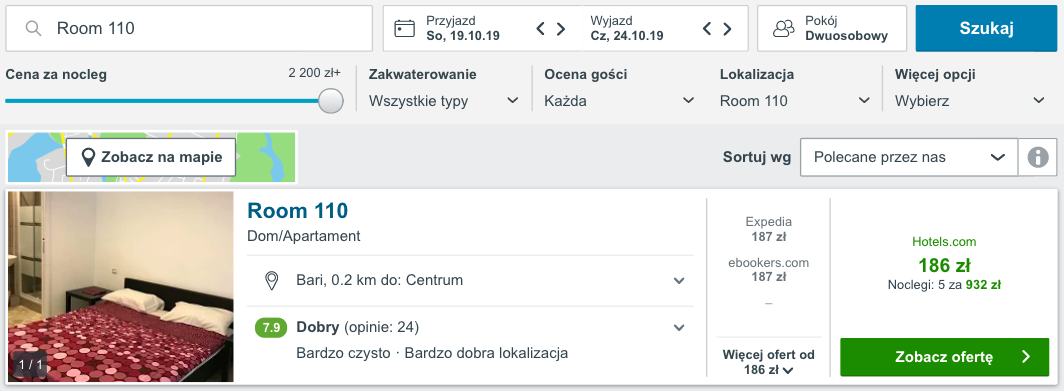Open Lokalizacja dropdown showing Room 110
This screenshot has width=1064, height=391.
point(795,101)
